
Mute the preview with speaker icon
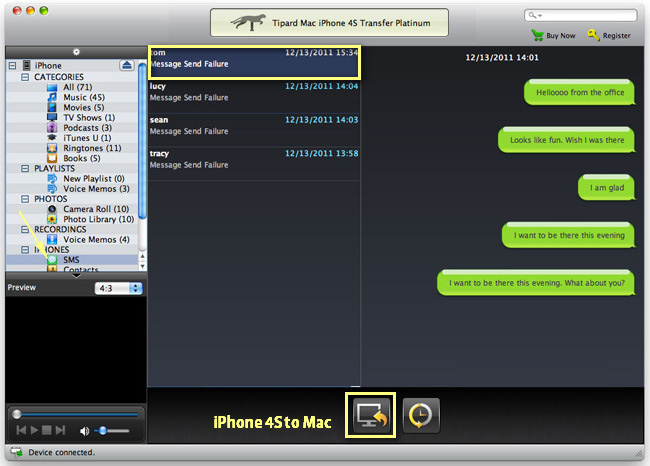click(84, 431)
